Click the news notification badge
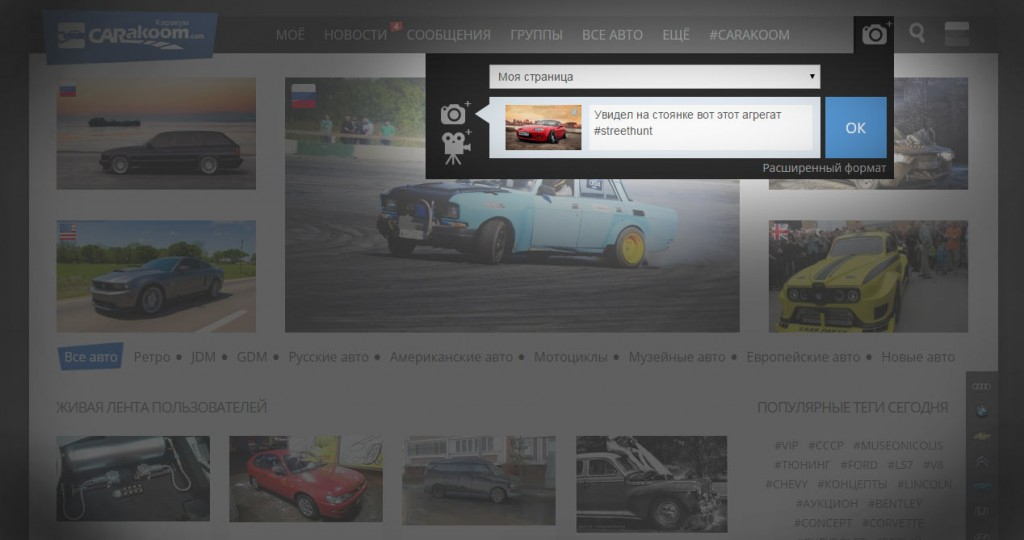The image size is (1024, 540). click(x=396, y=26)
